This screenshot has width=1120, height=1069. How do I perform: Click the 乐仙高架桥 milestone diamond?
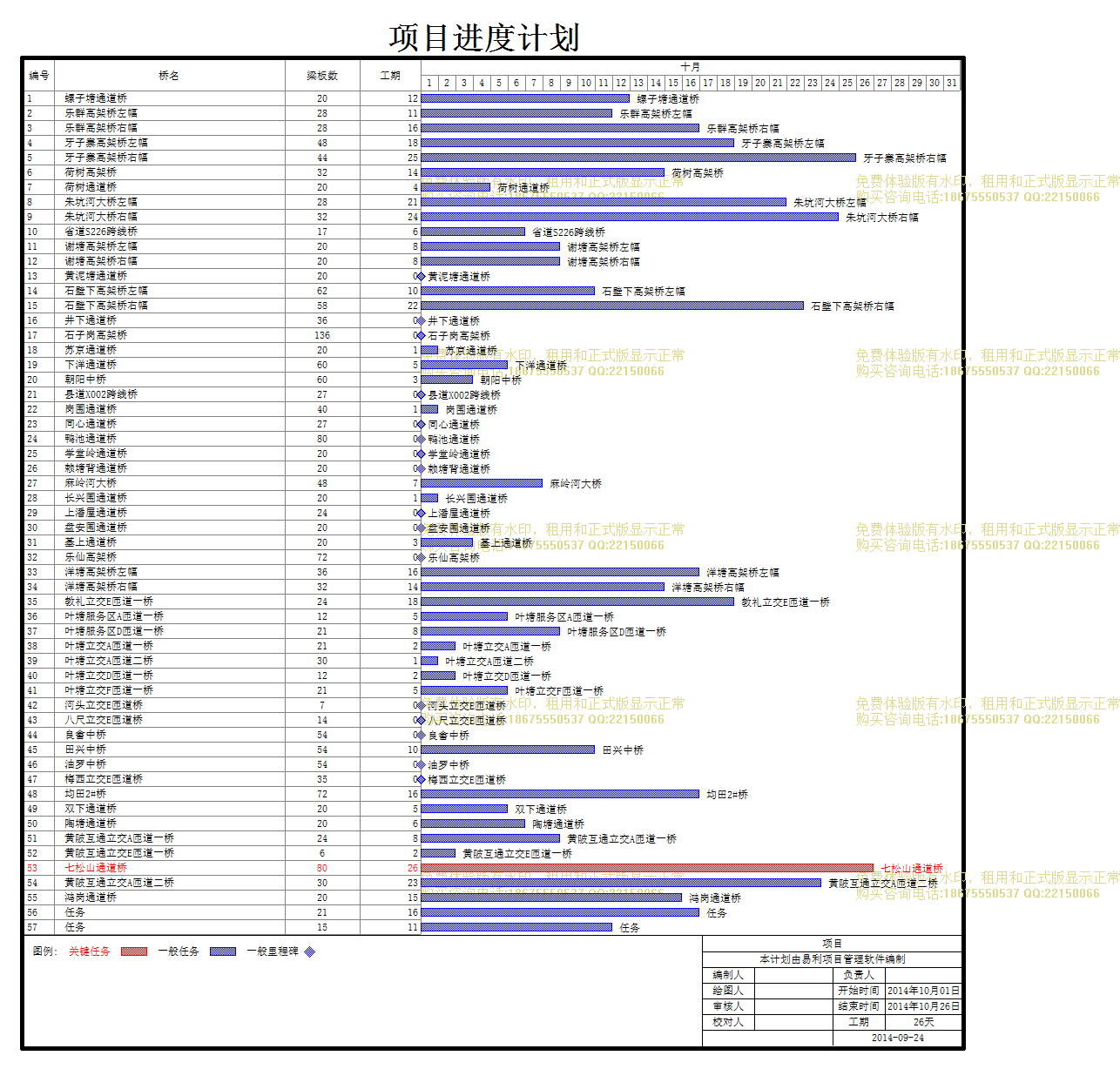pos(422,557)
